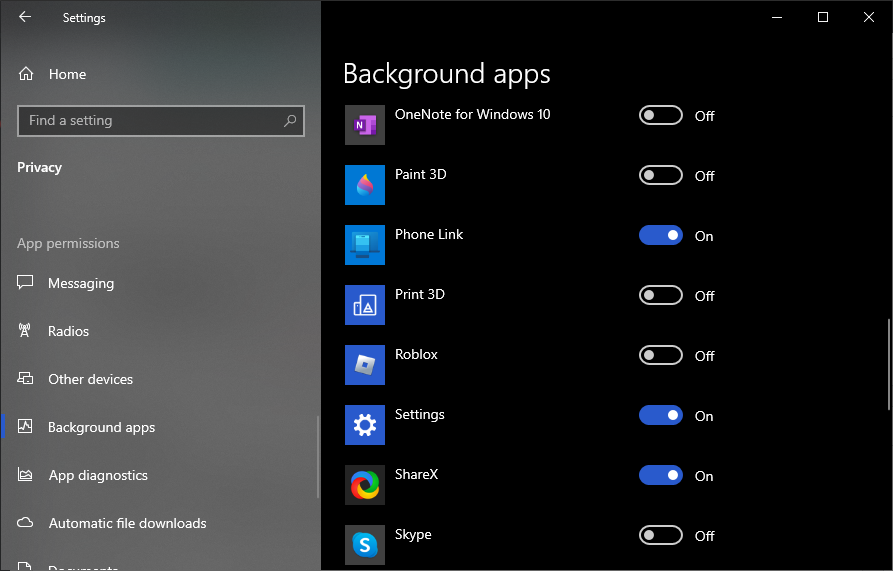The width and height of the screenshot is (893, 571).
Task: Turn on Roblox background toggle
Action: pos(660,356)
